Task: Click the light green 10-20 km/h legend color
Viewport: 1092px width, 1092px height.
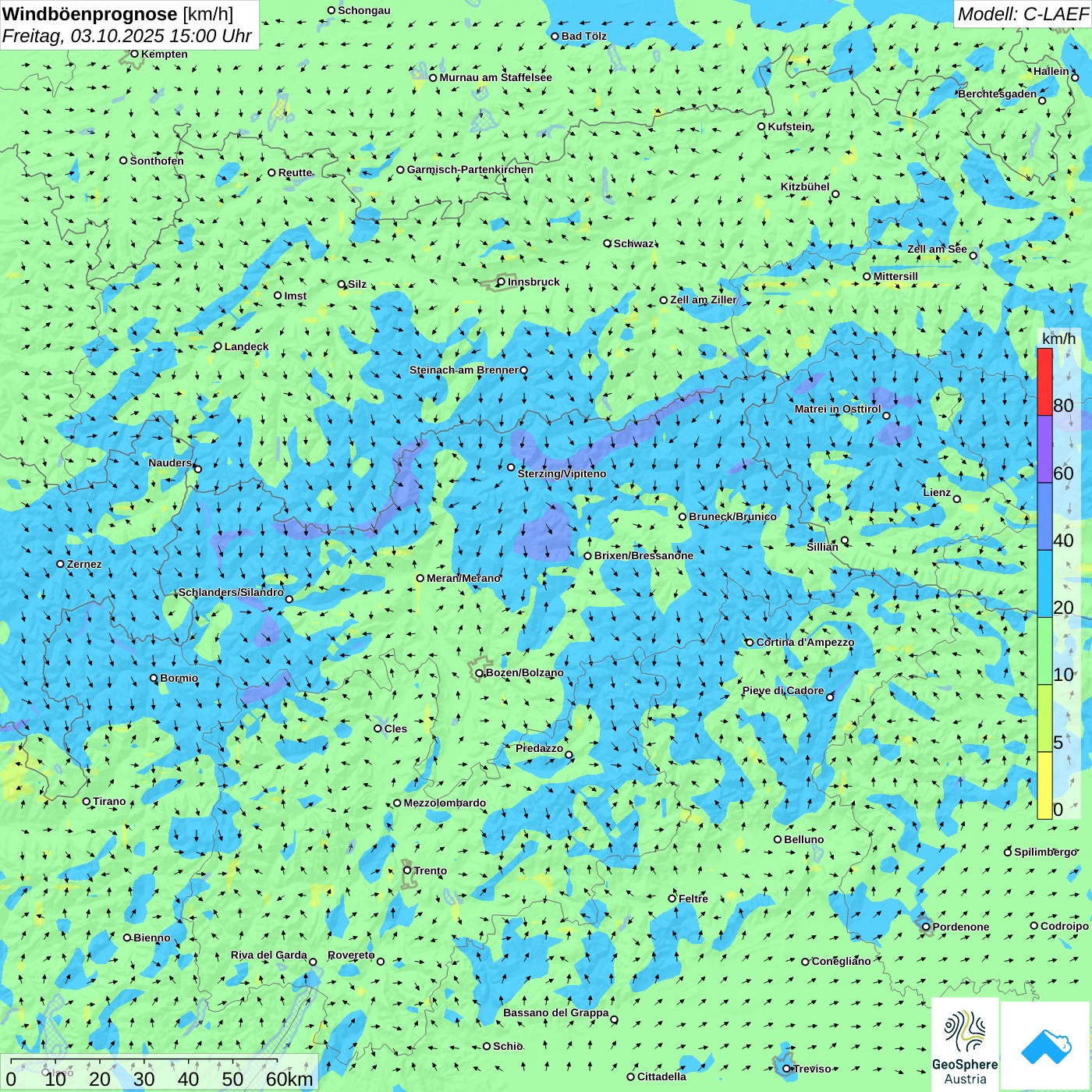Action: [x=1044, y=651]
